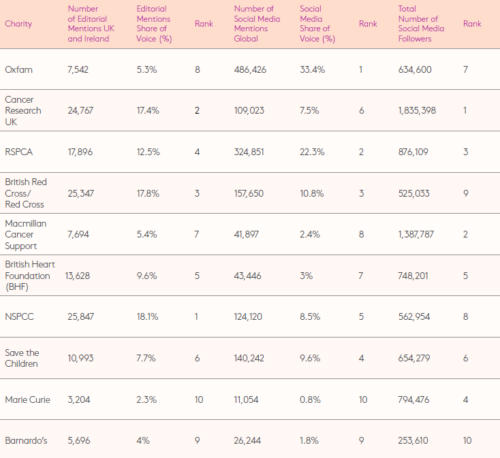
Task: Select Save the Children charity name
Action: [22, 358]
